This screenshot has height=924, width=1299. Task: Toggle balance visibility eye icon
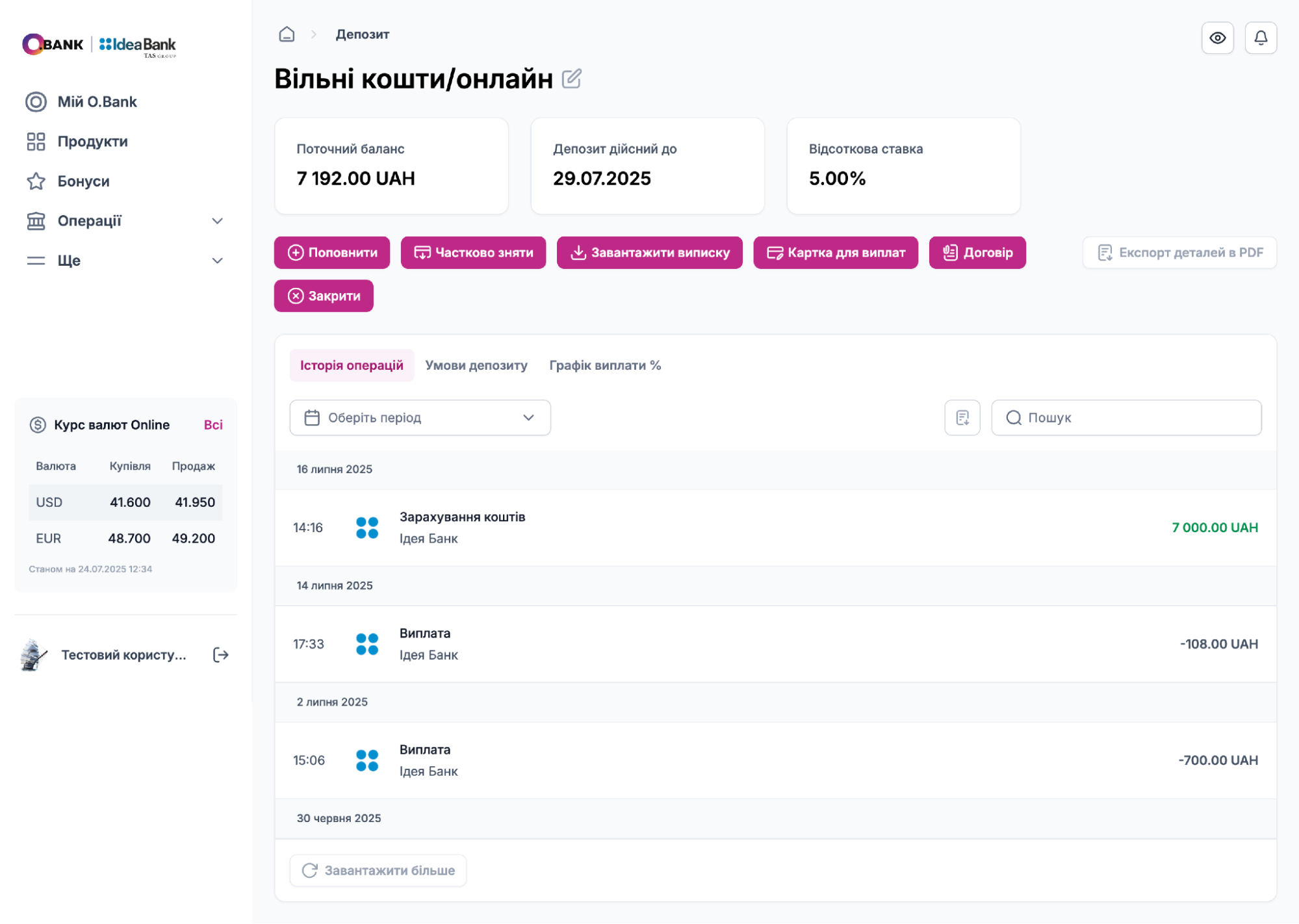point(1217,38)
